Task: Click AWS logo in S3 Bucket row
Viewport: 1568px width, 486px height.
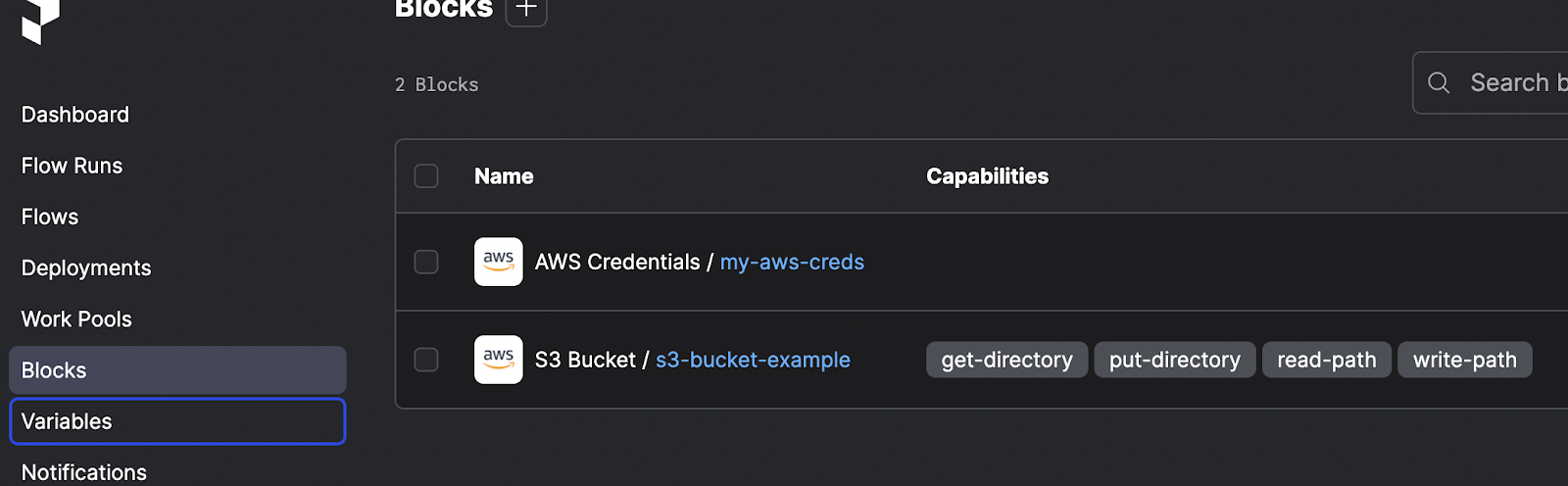Action: [x=499, y=360]
